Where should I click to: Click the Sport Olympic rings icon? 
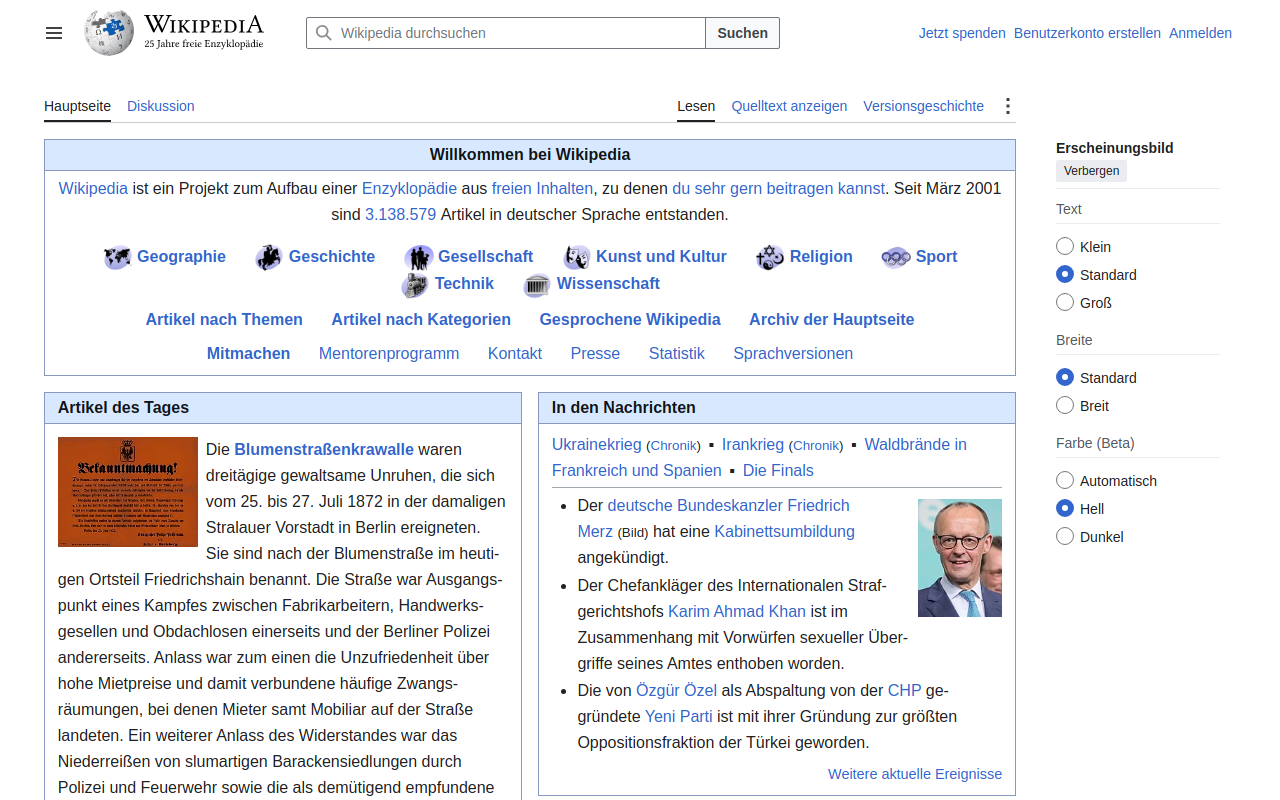pyautogui.click(x=896, y=257)
